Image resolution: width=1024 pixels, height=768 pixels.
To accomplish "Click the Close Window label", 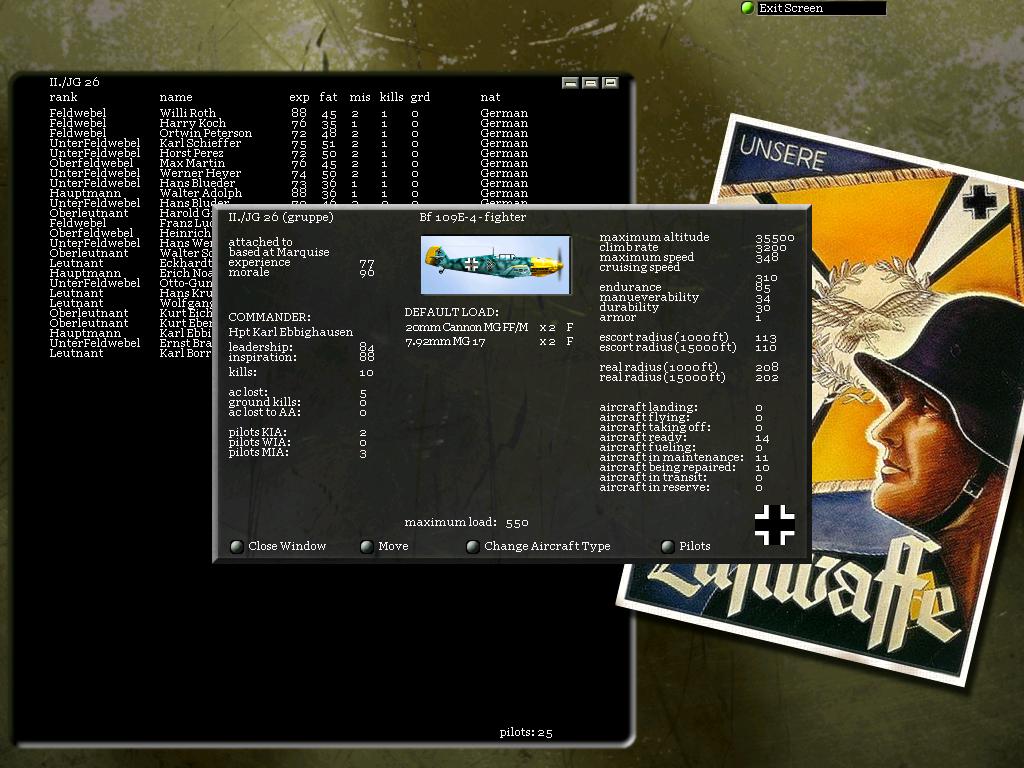I will click(x=287, y=546).
